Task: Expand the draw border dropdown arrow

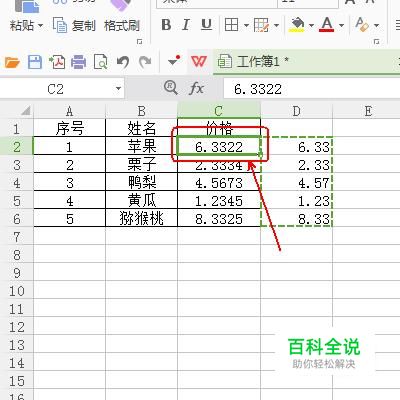Action: pos(276,25)
